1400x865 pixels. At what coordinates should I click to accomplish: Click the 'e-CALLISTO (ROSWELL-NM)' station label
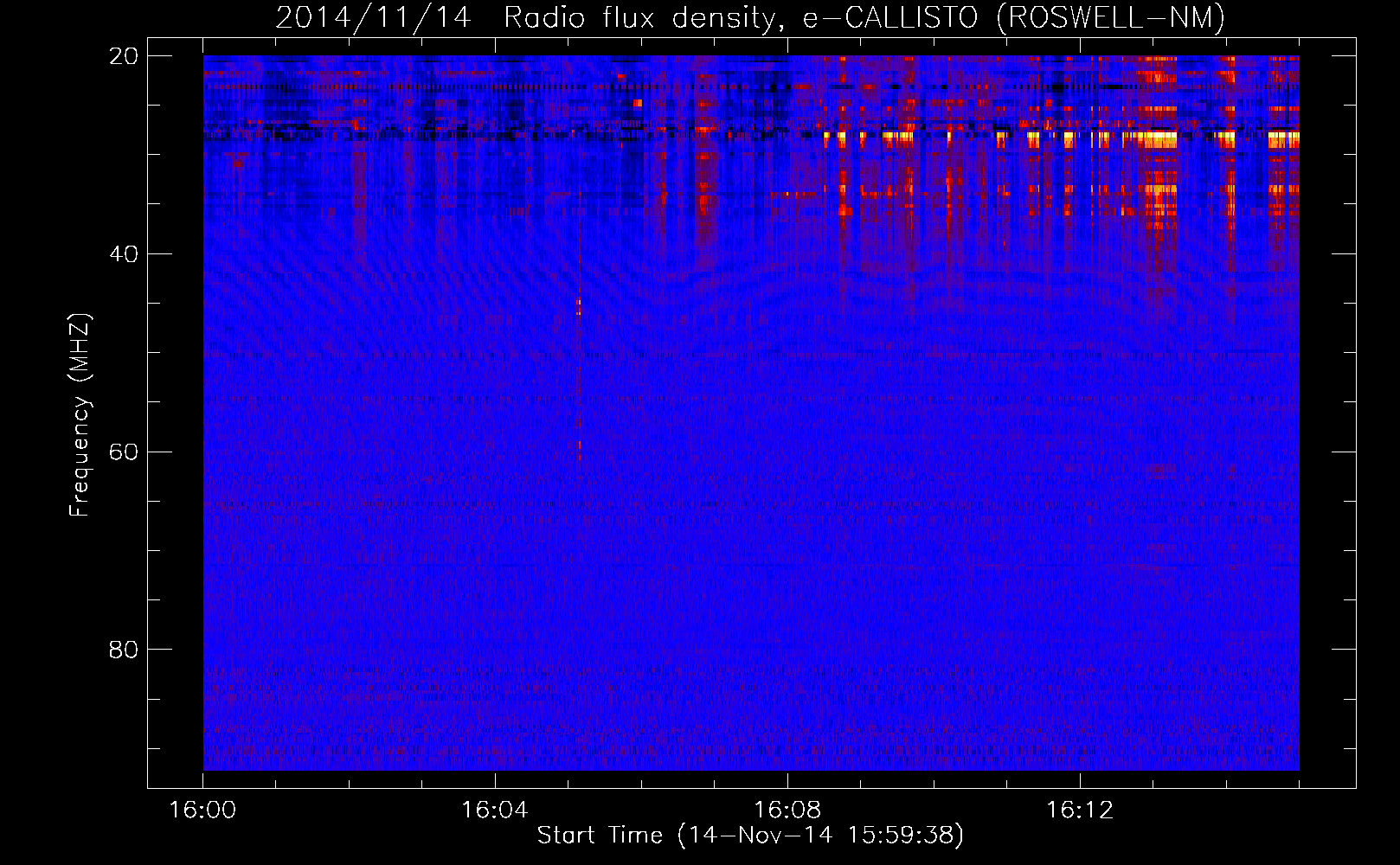click(x=1013, y=17)
